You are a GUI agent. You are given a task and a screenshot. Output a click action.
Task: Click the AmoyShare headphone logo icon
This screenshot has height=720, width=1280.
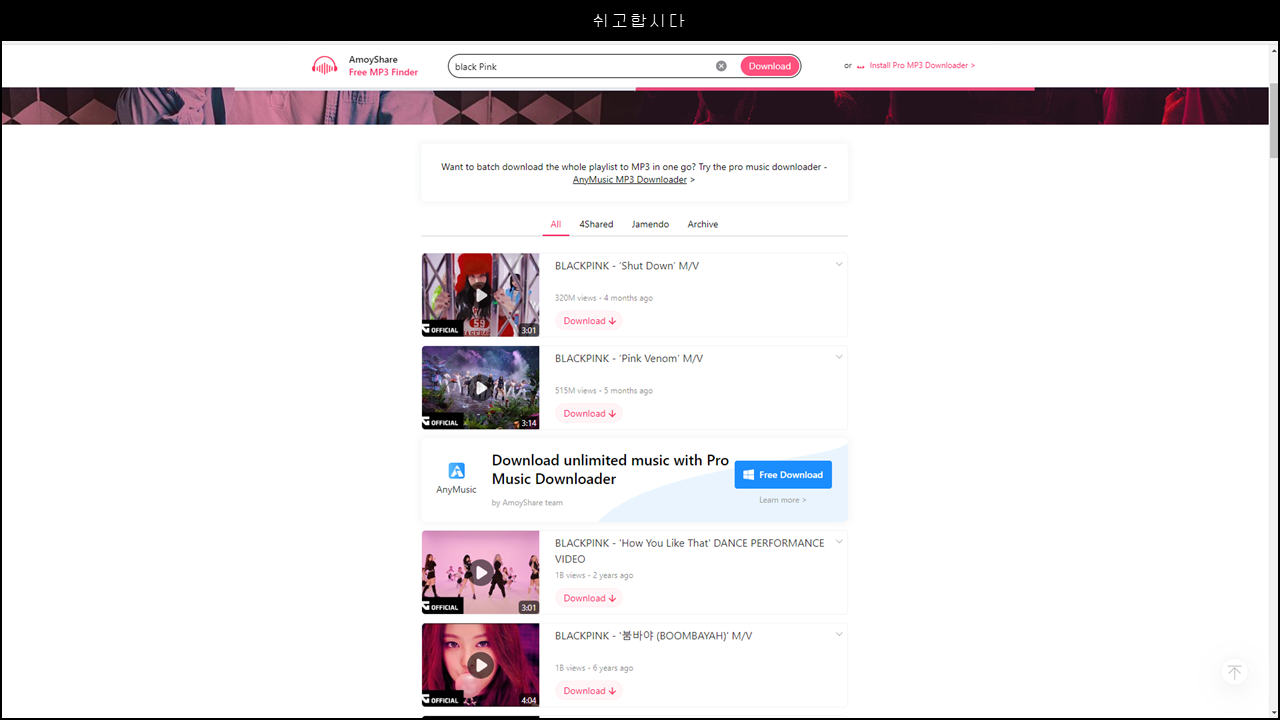click(x=325, y=66)
